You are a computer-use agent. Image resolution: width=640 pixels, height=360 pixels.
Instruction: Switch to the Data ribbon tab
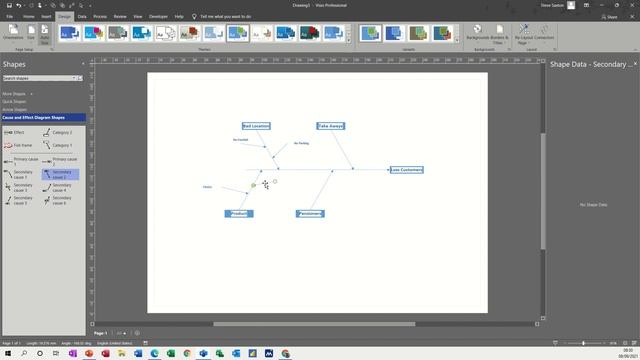click(x=82, y=17)
